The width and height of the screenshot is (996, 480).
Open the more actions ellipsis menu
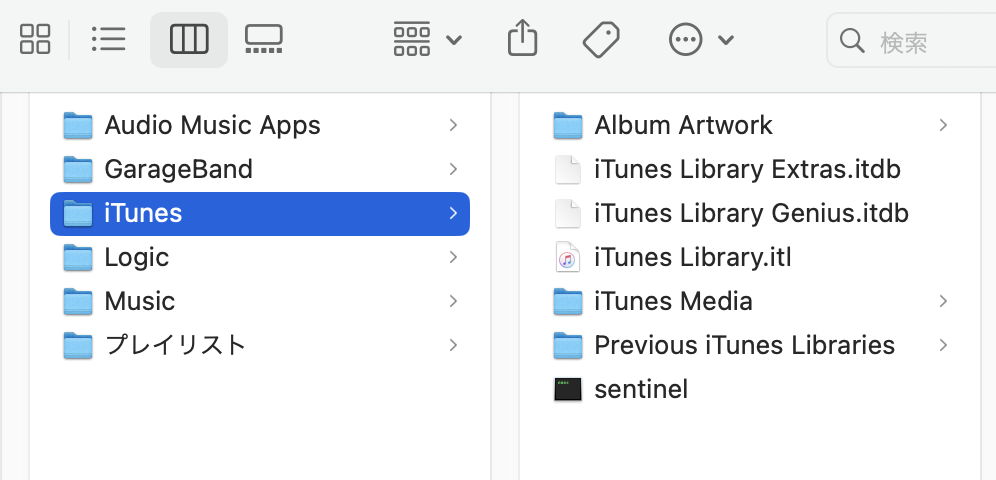pos(700,39)
